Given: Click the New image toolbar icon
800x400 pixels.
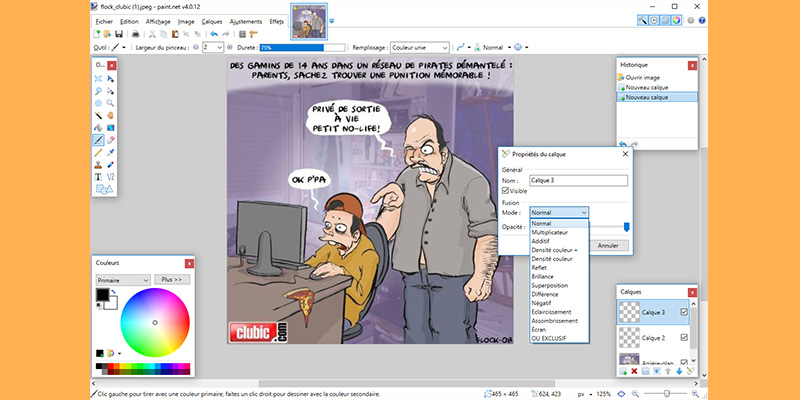Looking at the screenshot, I should click(x=96, y=34).
